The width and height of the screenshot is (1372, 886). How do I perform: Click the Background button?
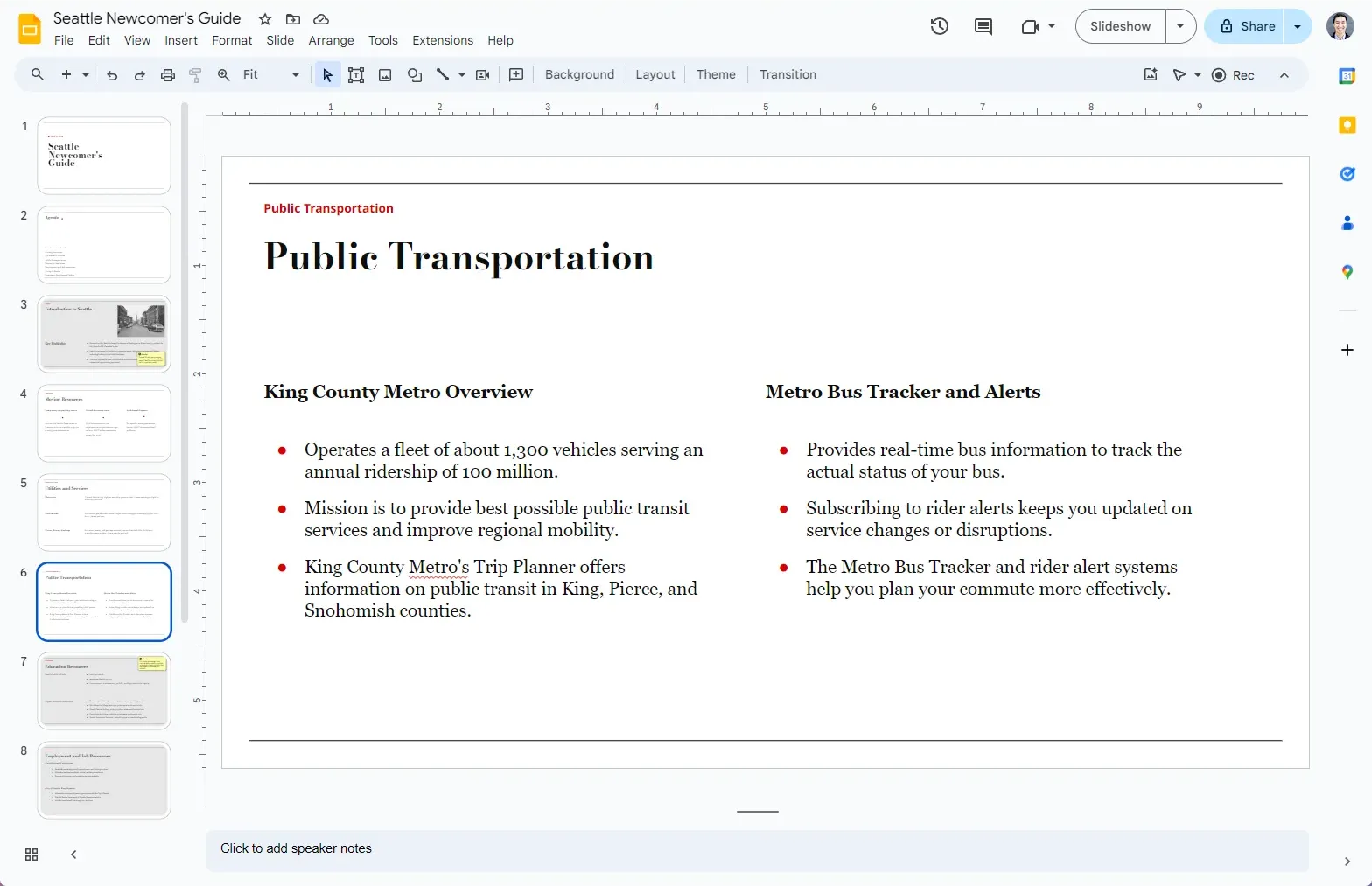(x=579, y=74)
